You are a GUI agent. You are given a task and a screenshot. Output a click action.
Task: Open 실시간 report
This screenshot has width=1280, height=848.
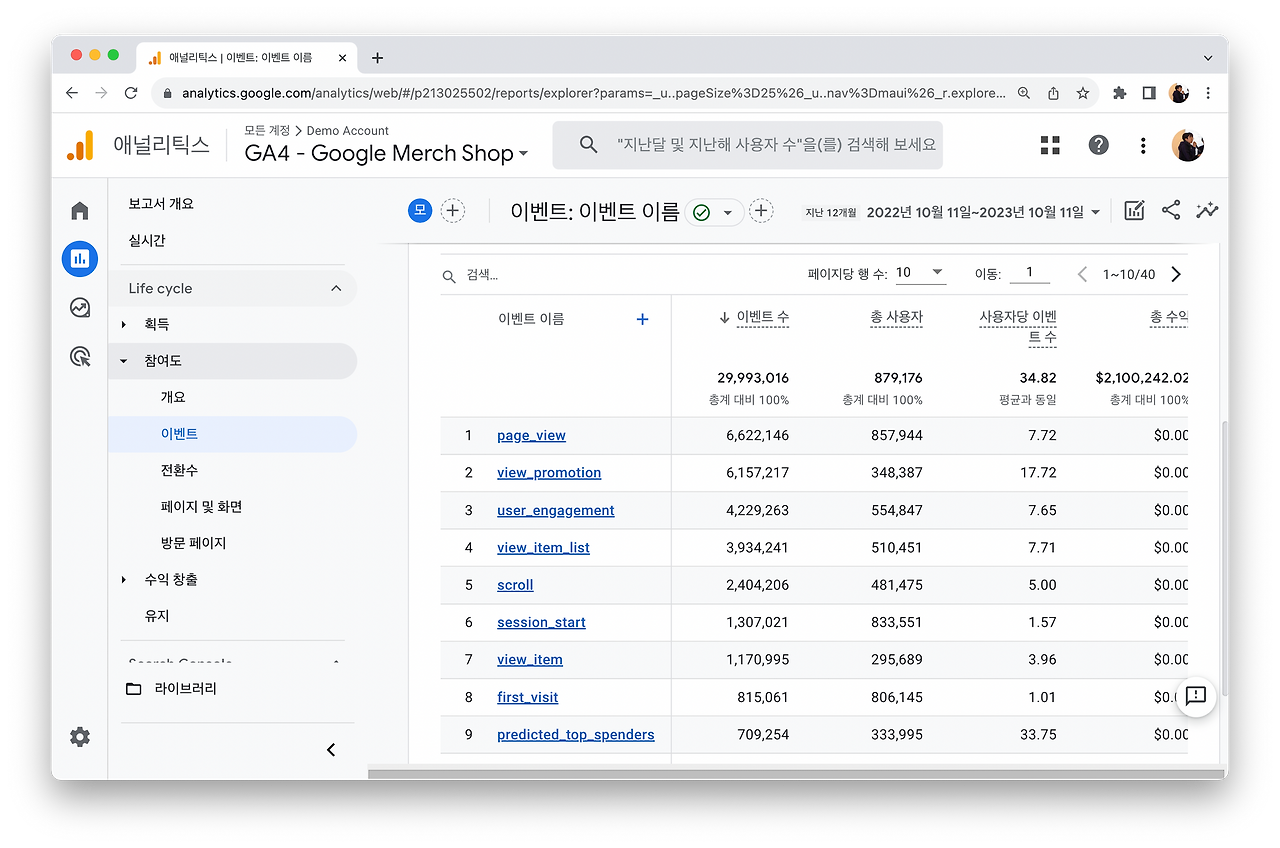point(147,241)
